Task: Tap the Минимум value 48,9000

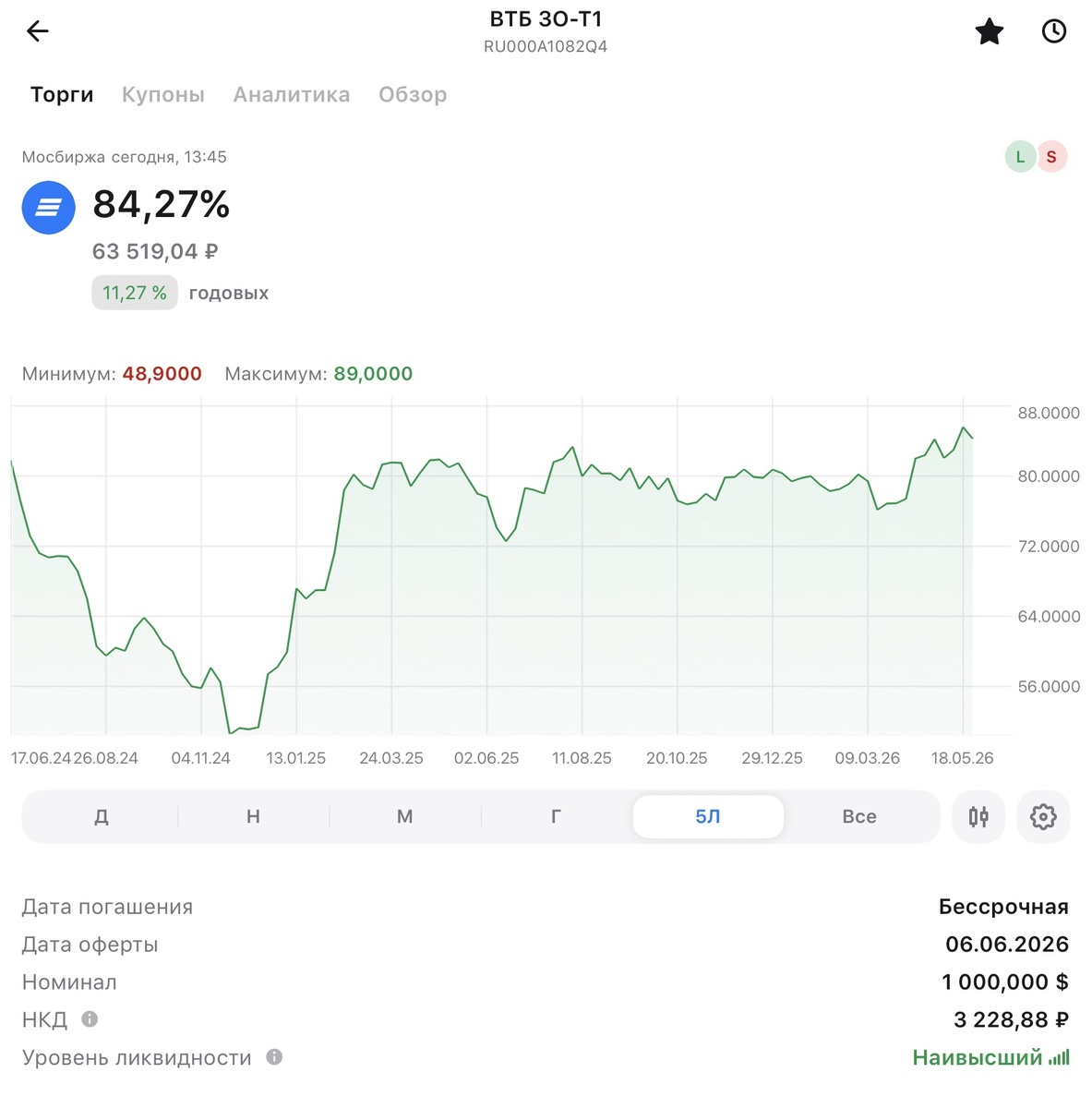Action: pyautogui.click(x=162, y=374)
